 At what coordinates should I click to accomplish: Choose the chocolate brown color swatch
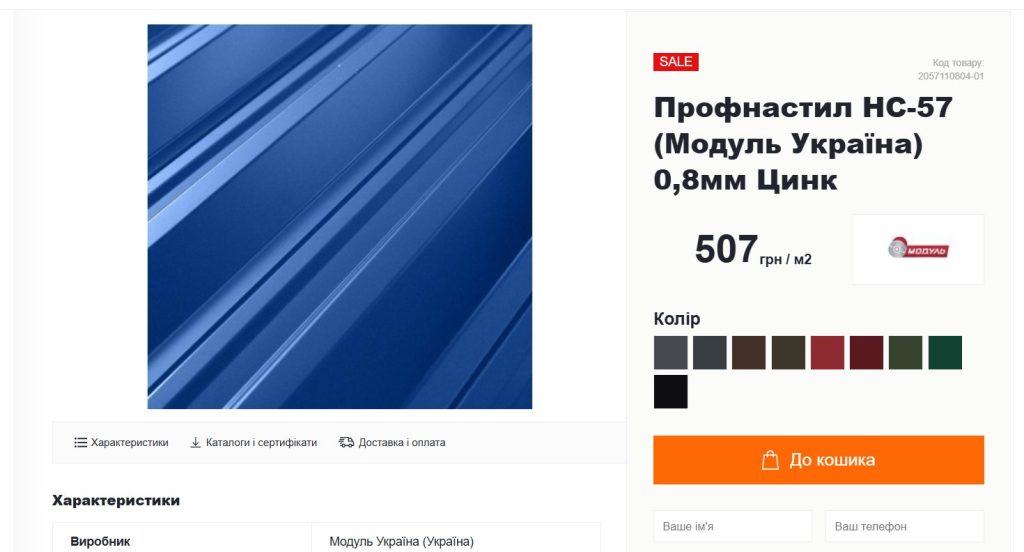[x=749, y=353]
